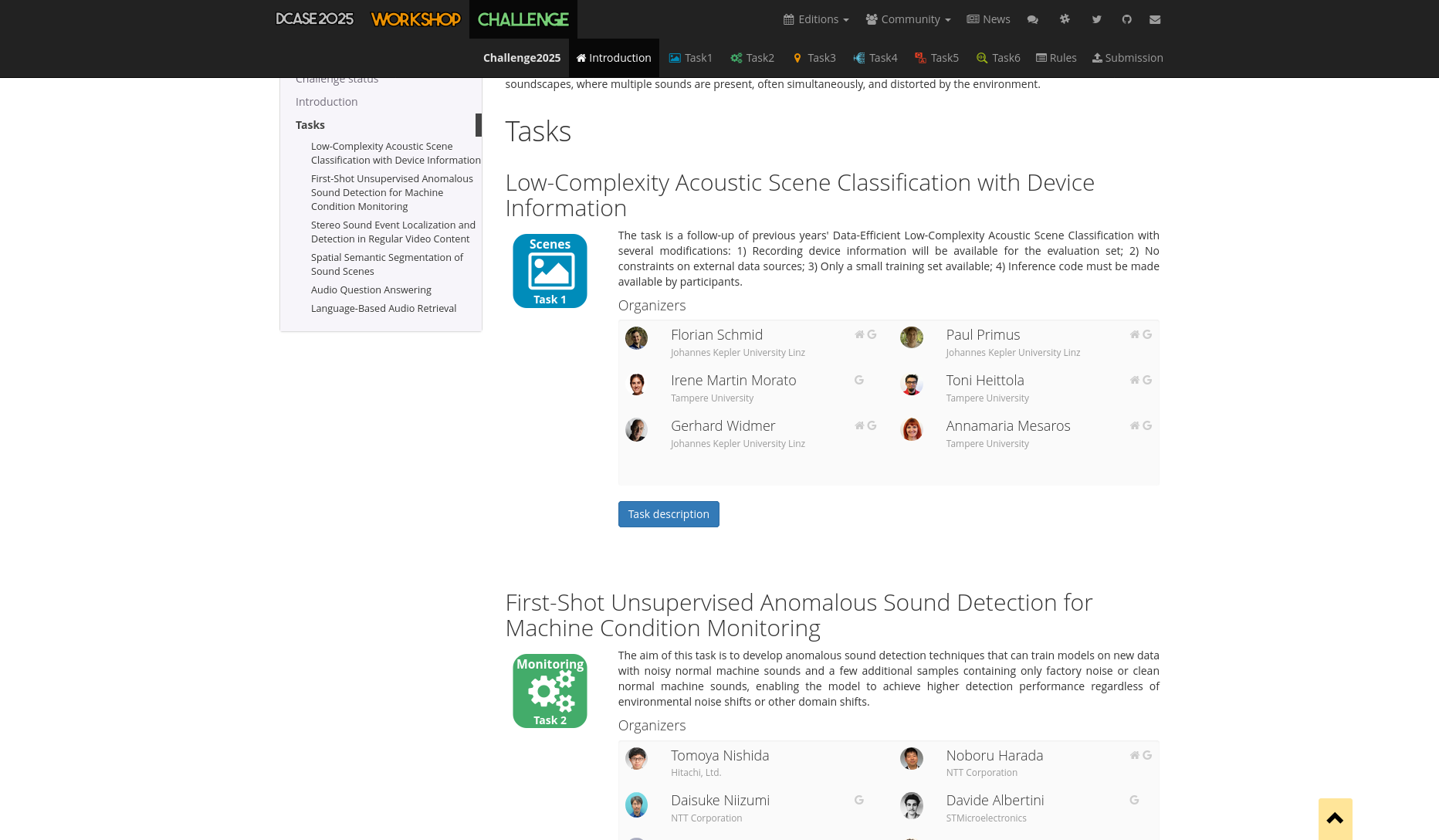This screenshot has height=840, width=1439.
Task: Open the Twitter bird icon
Action: click(1096, 19)
